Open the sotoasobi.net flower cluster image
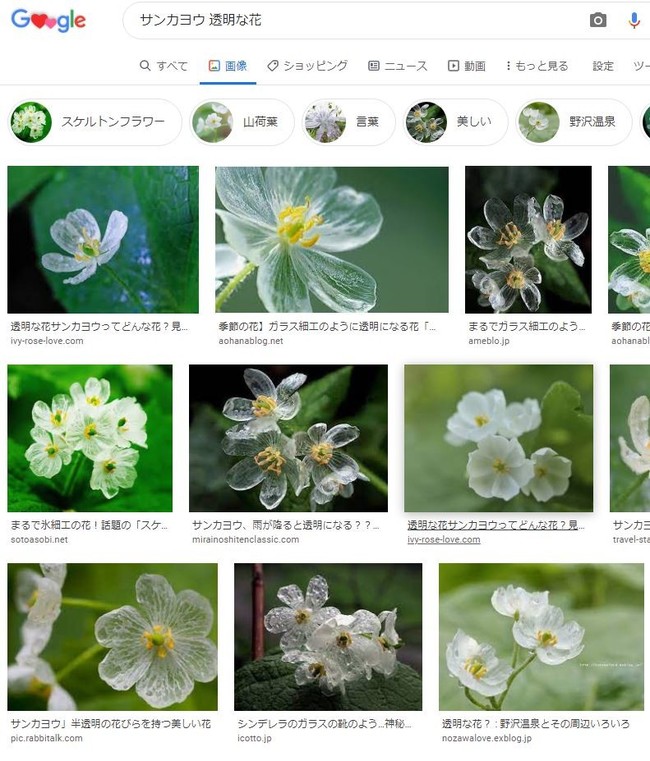The width and height of the screenshot is (650, 761). pos(90,438)
